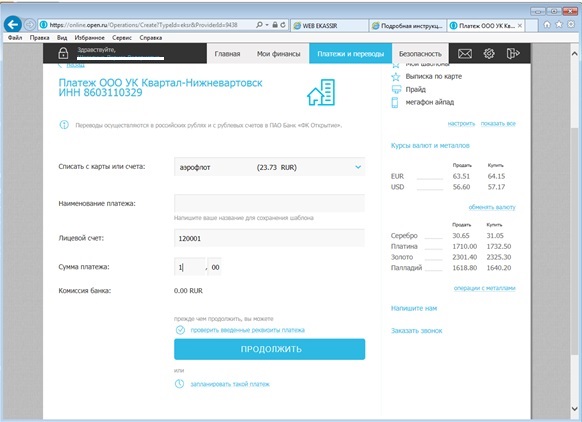The height and width of the screenshot is (422, 582).
Task: Refresh the page using the reload icon
Action: [x=283, y=25]
